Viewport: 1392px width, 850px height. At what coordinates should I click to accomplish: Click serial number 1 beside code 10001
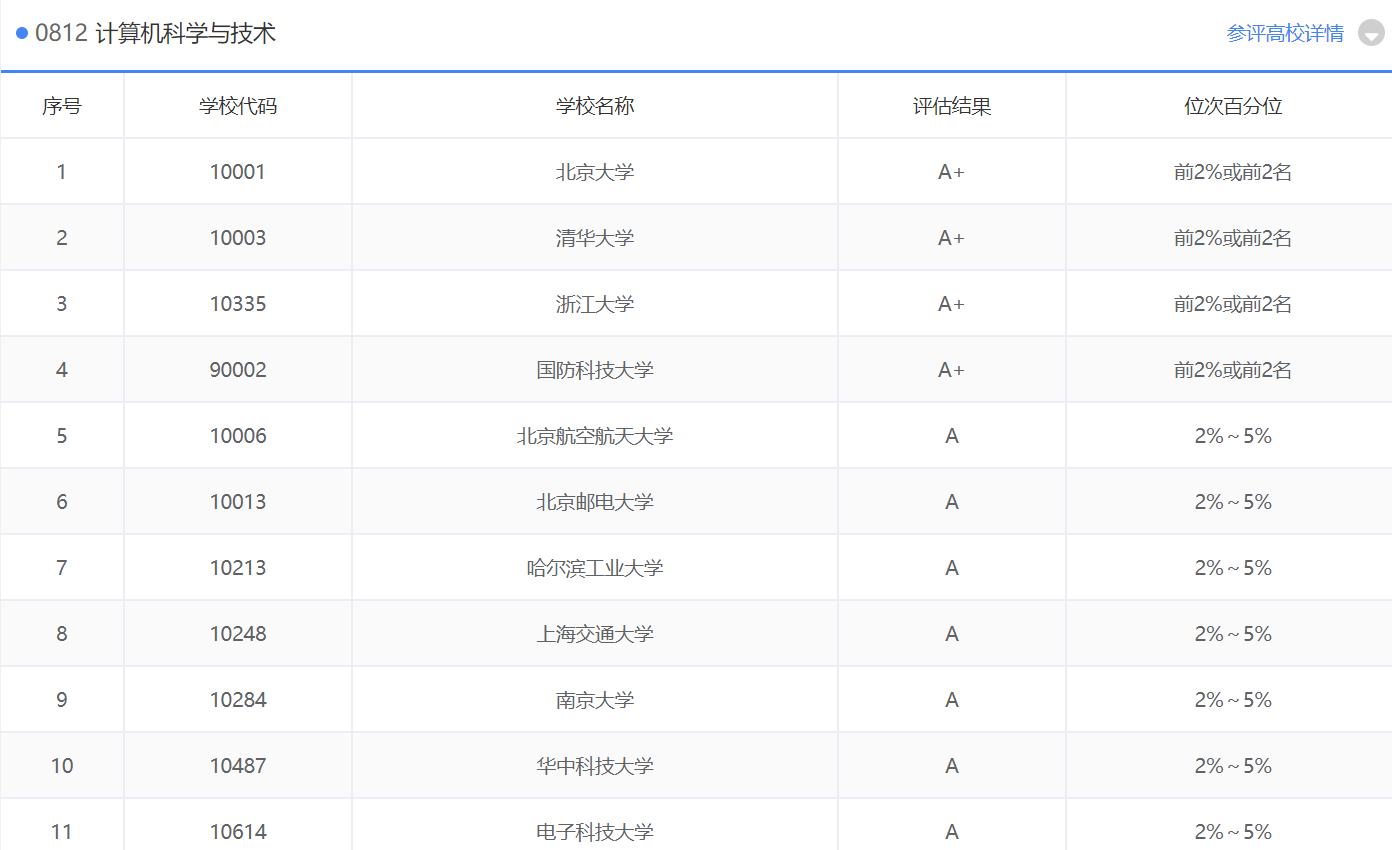tap(62, 172)
